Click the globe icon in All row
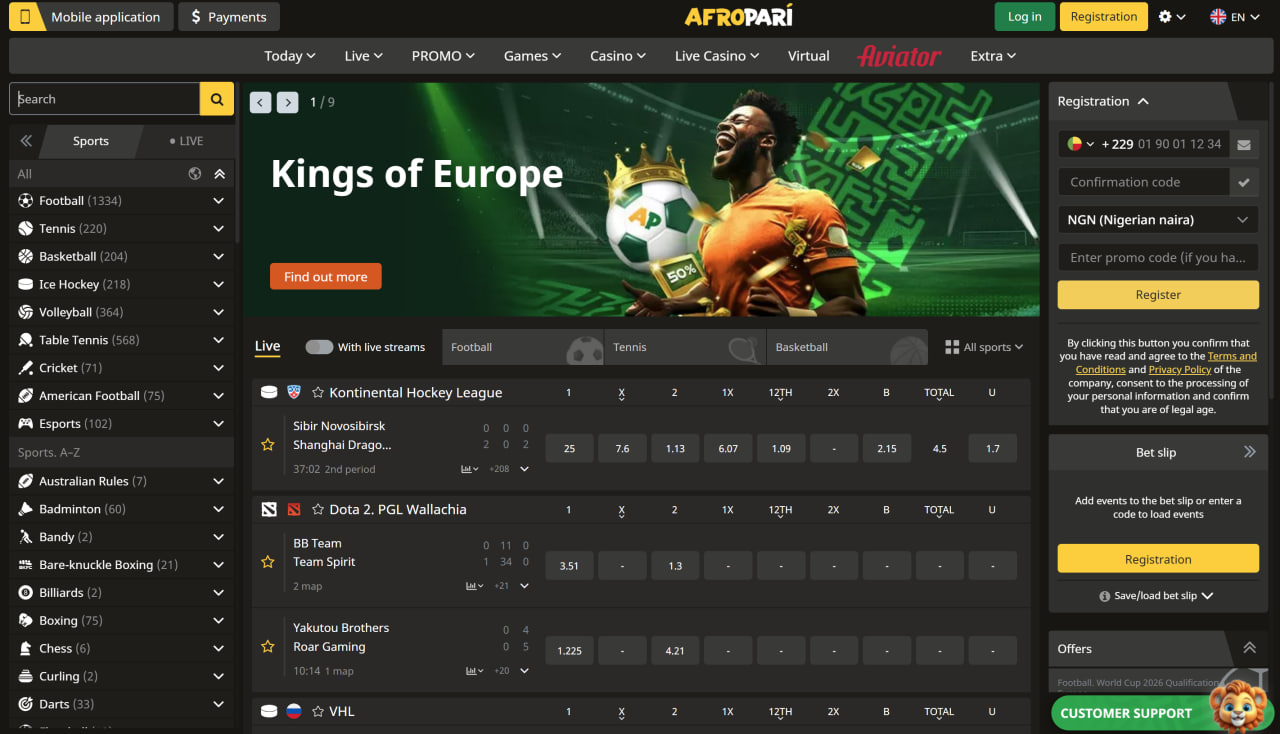Viewport: 1280px width, 734px height. coord(195,174)
